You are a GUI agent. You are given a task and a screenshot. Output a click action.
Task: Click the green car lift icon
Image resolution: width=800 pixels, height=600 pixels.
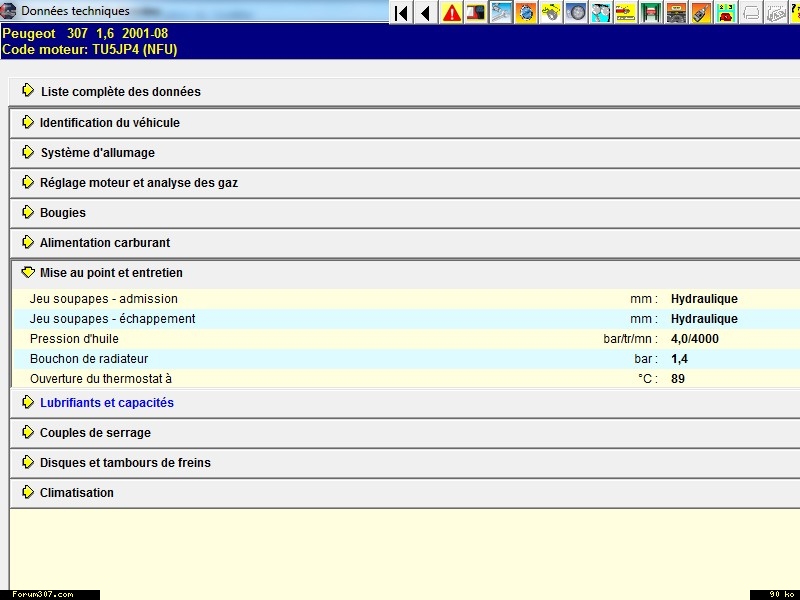(651, 12)
